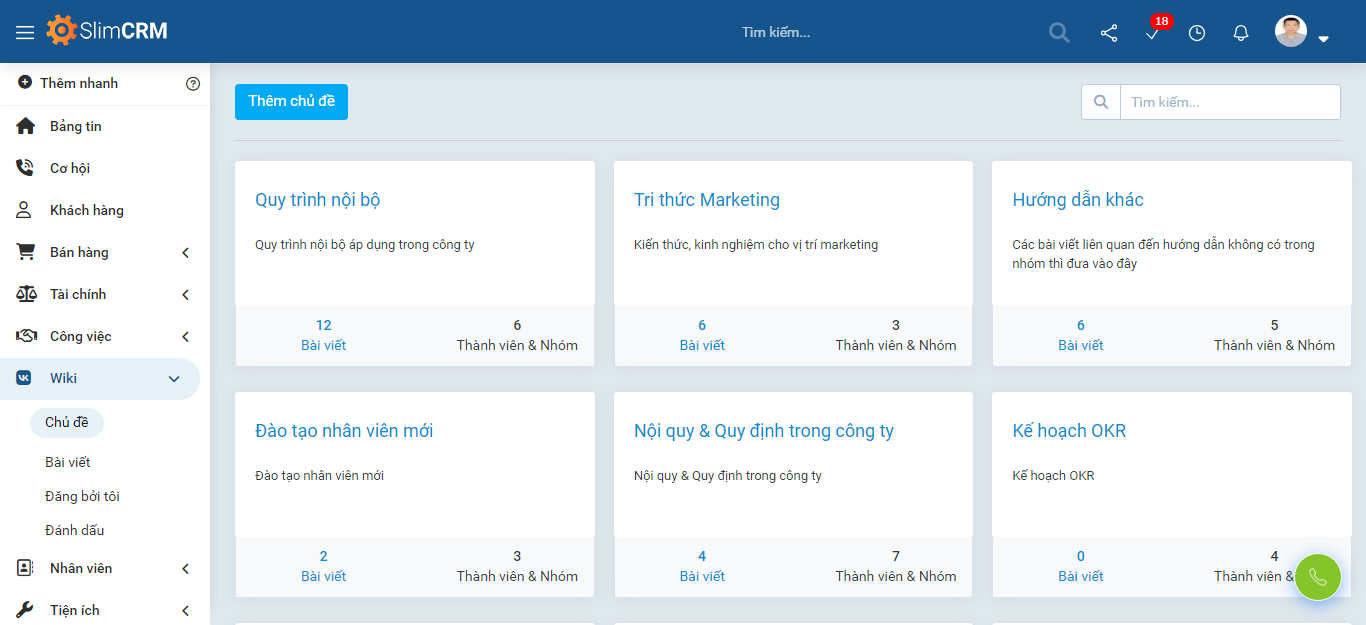Click the topic search input field
1366x625 pixels.
coord(1229,102)
